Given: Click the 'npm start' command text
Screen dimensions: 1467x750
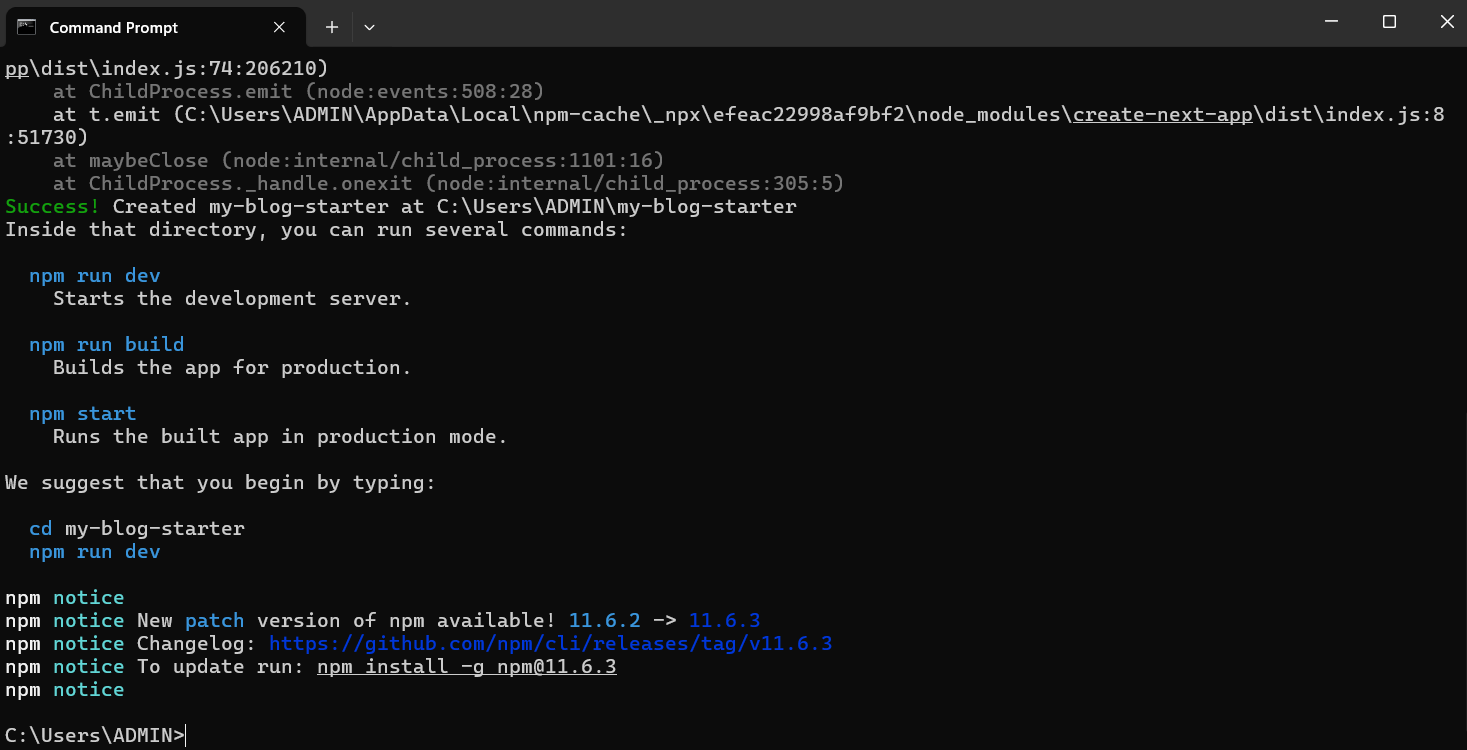Looking at the screenshot, I should pos(82,414).
